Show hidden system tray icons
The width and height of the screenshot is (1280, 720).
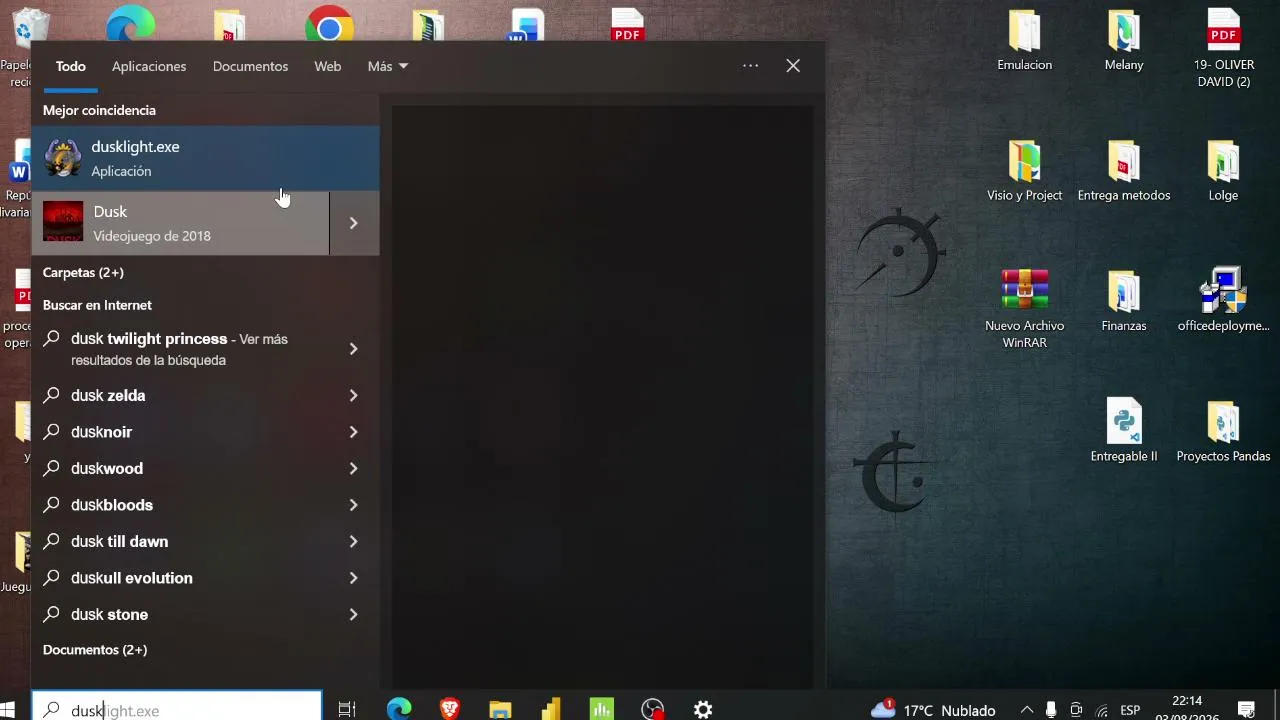pyautogui.click(x=1026, y=710)
